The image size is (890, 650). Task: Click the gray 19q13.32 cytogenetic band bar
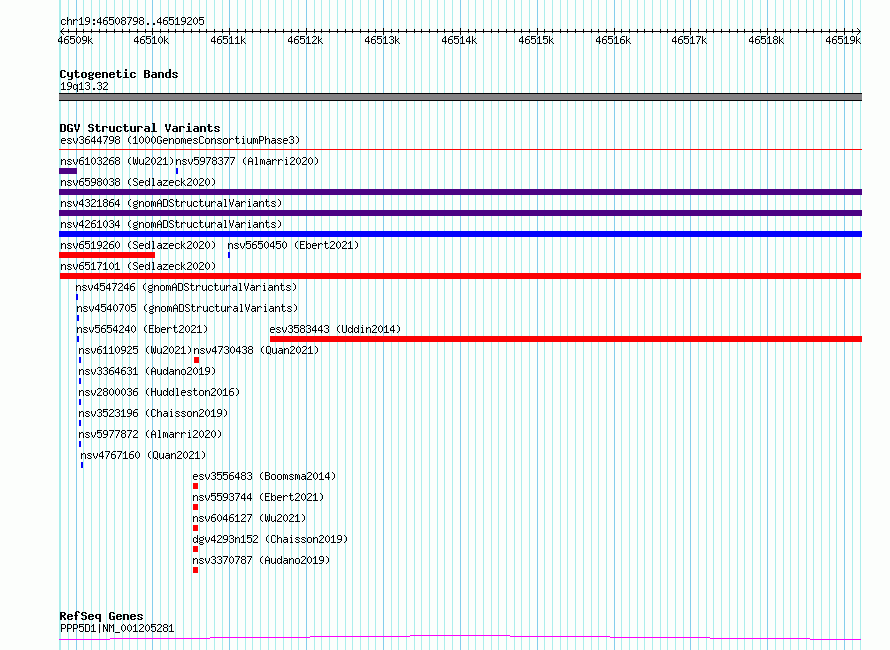460,97
